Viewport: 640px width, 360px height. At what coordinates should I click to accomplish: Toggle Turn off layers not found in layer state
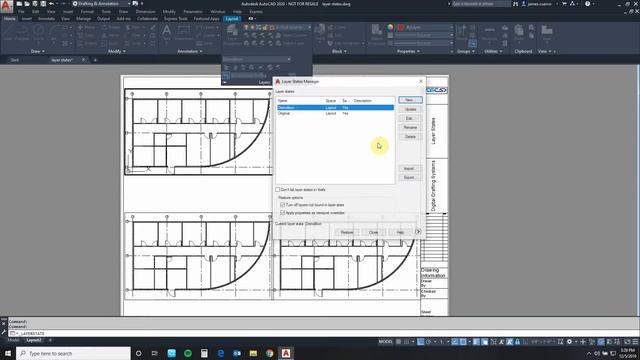click(x=282, y=205)
